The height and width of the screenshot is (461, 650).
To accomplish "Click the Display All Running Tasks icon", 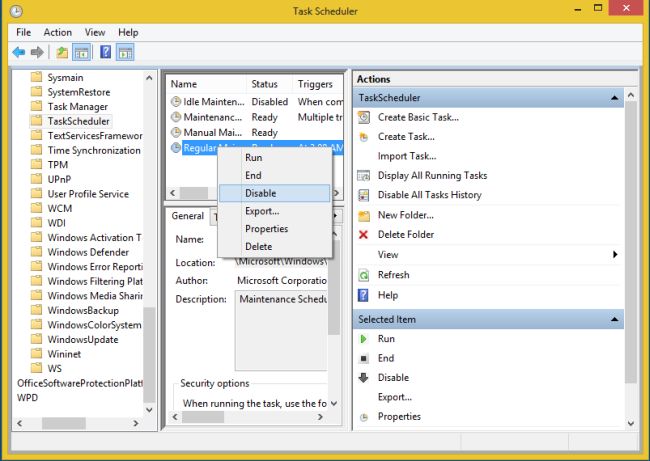I will point(364,176).
